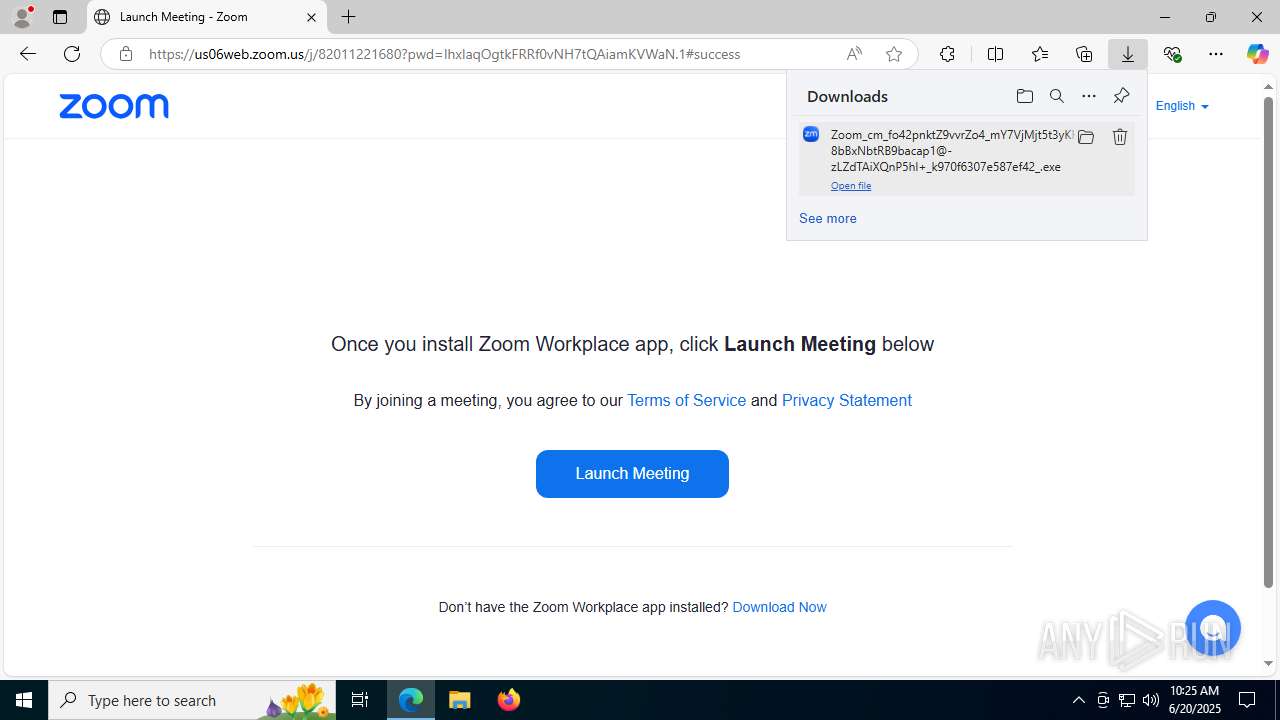Open the taskbar clock and date
The height and width of the screenshot is (720, 1280).
[x=1195, y=700]
